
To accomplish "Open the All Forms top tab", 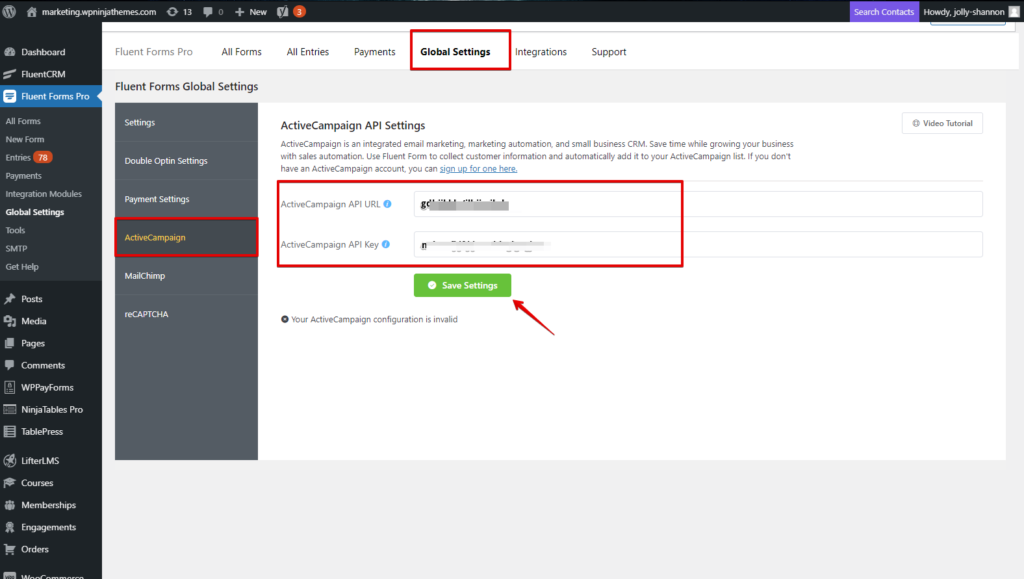I will [x=242, y=52].
